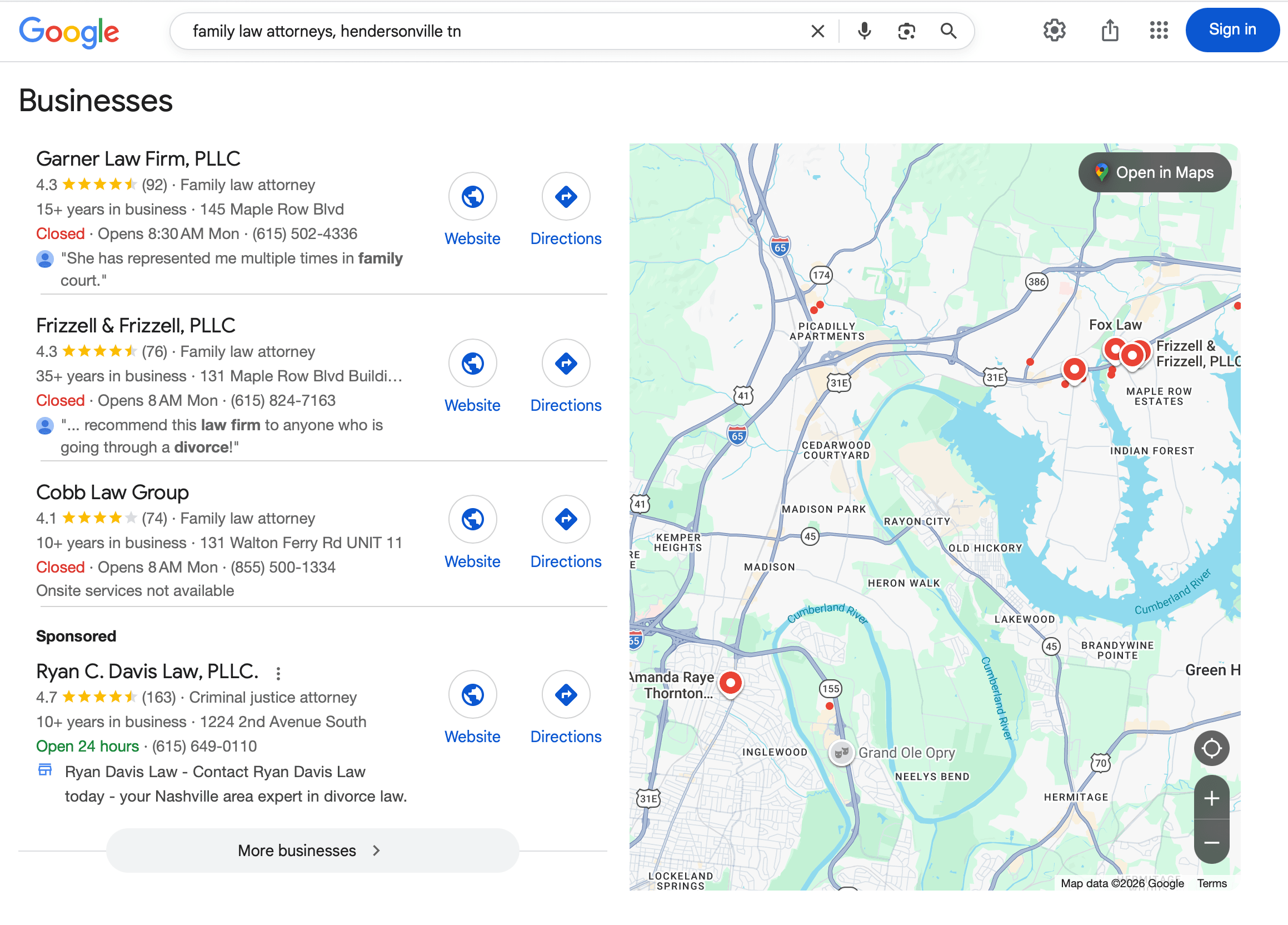
Task: Click the share icon in header
Action: click(x=1110, y=30)
